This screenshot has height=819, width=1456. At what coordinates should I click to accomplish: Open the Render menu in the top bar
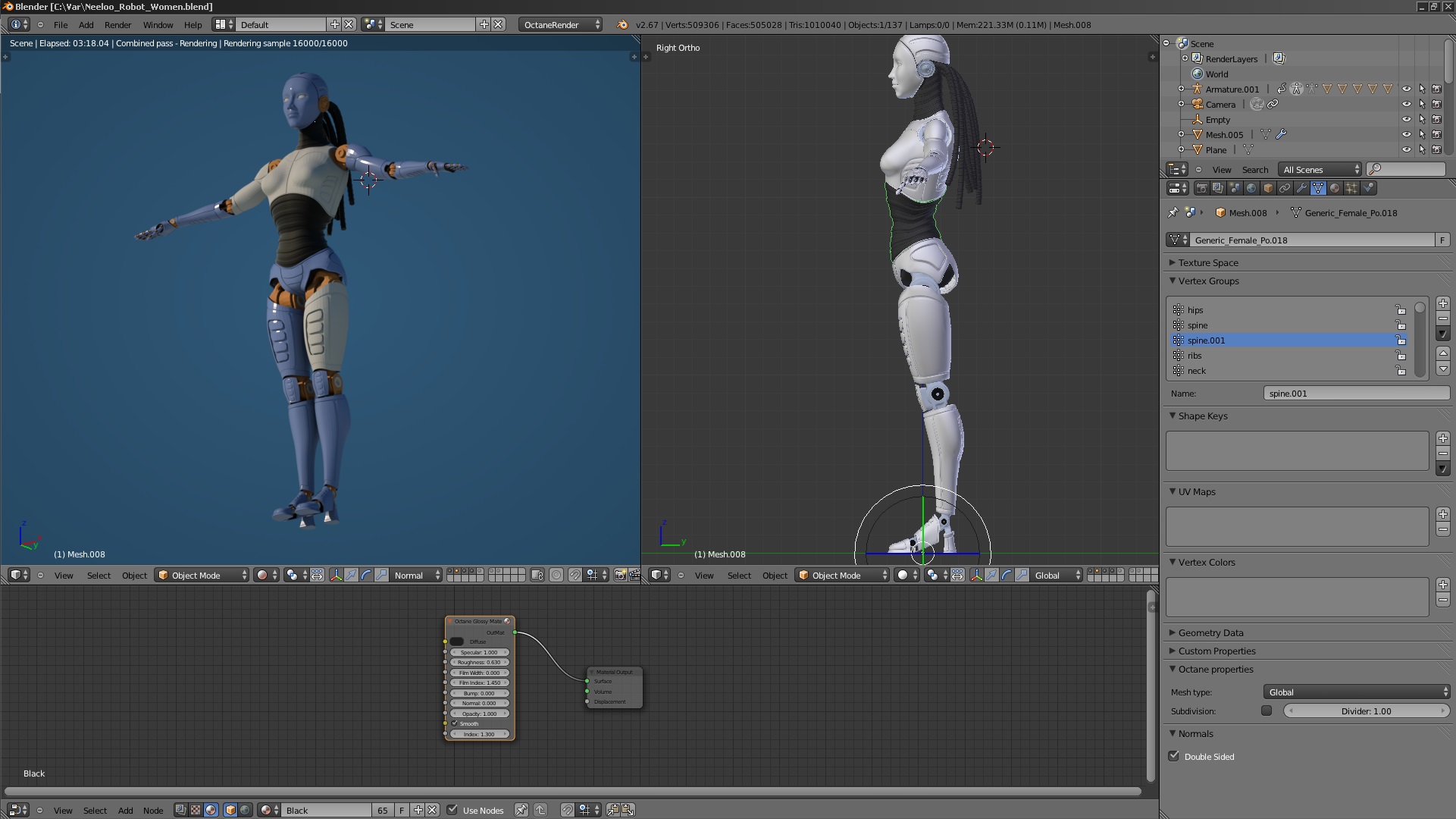(x=117, y=24)
